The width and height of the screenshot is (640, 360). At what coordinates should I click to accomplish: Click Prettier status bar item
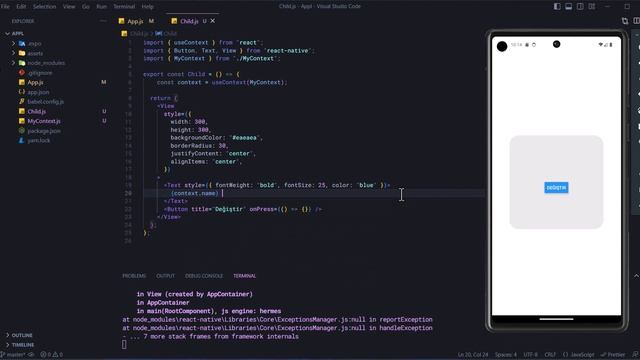613,355
